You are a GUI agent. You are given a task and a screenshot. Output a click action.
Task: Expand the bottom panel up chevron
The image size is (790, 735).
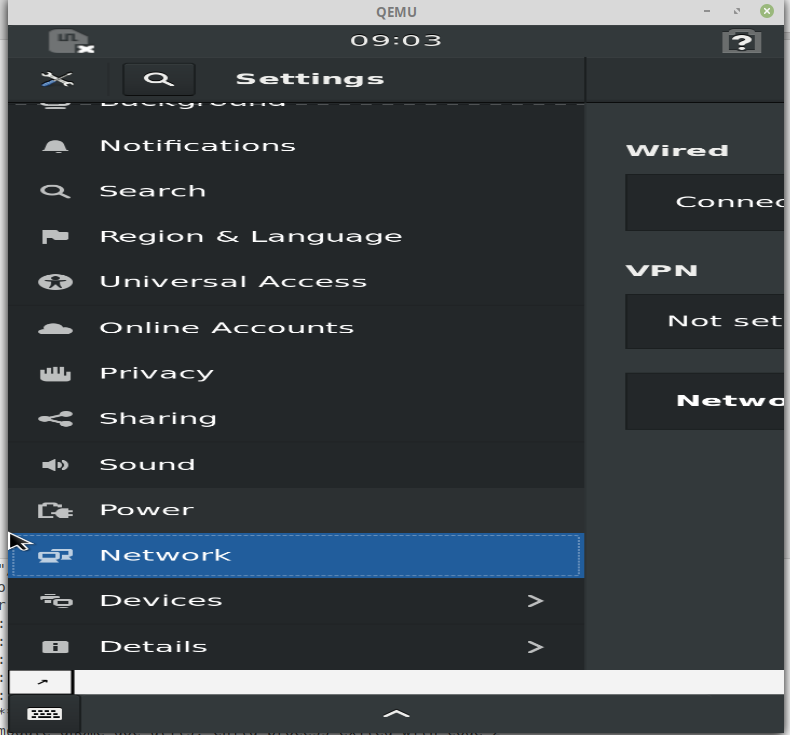(x=397, y=713)
